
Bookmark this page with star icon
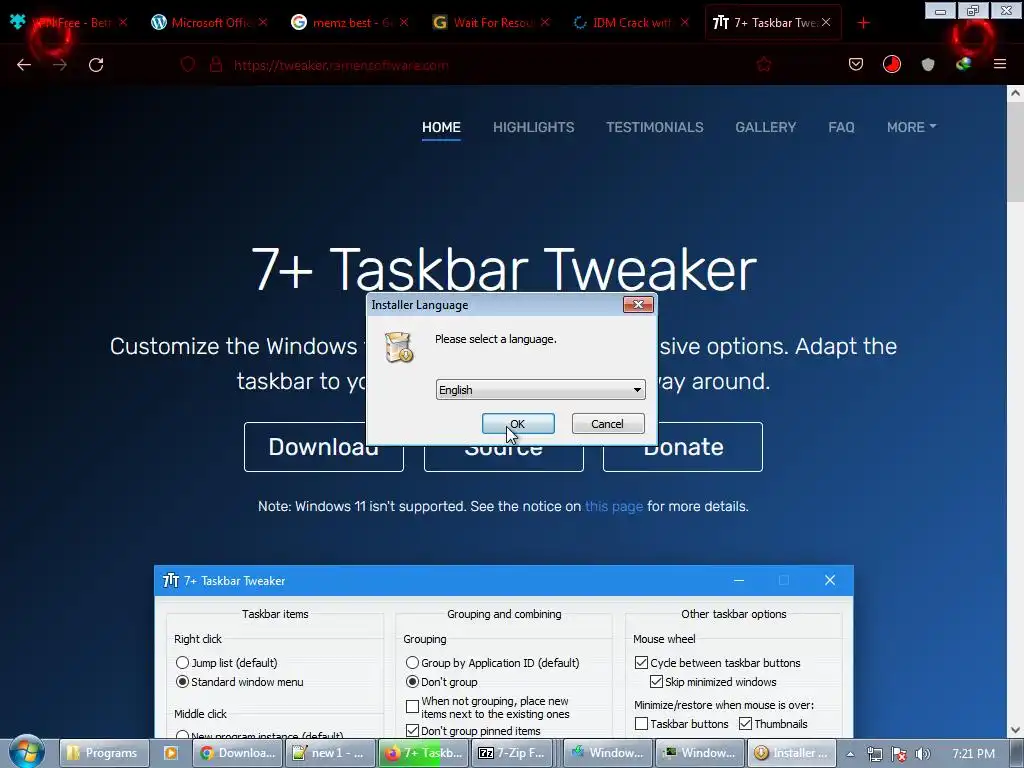coord(763,65)
